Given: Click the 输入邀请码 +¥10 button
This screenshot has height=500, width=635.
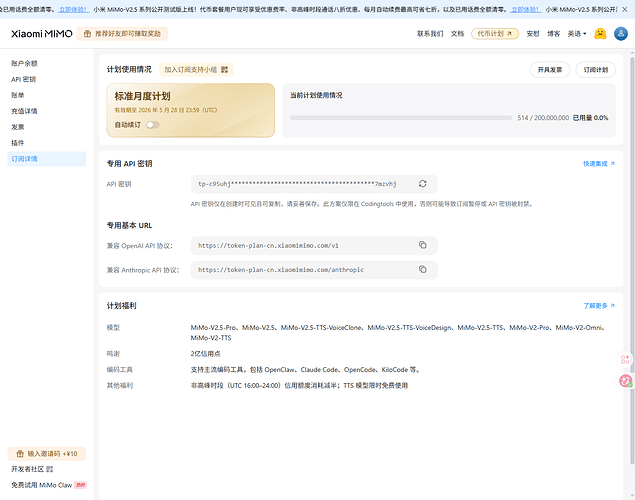Looking at the screenshot, I should tap(47, 453).
